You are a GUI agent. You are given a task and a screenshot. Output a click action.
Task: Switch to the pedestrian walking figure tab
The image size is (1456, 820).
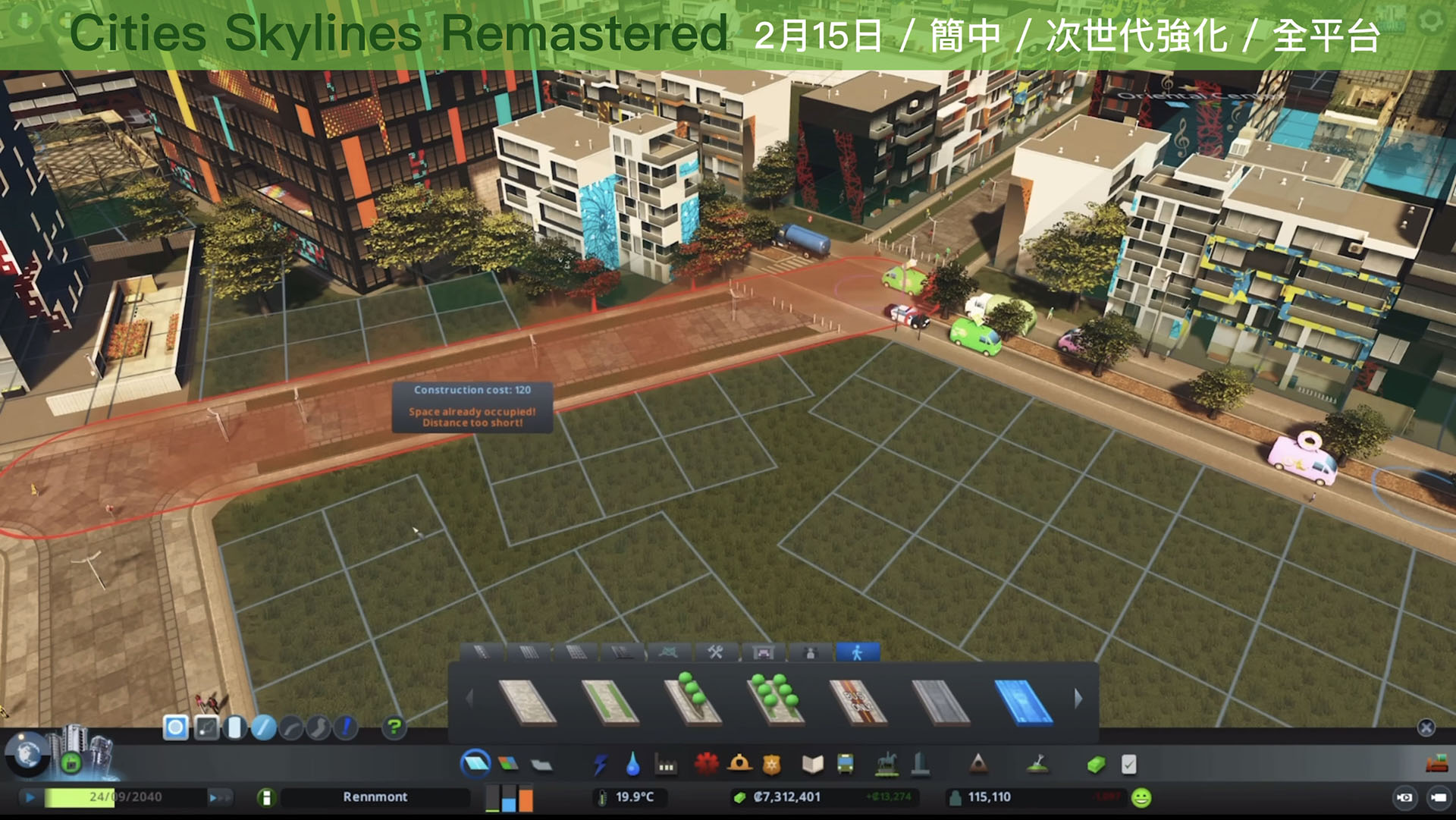(x=858, y=652)
